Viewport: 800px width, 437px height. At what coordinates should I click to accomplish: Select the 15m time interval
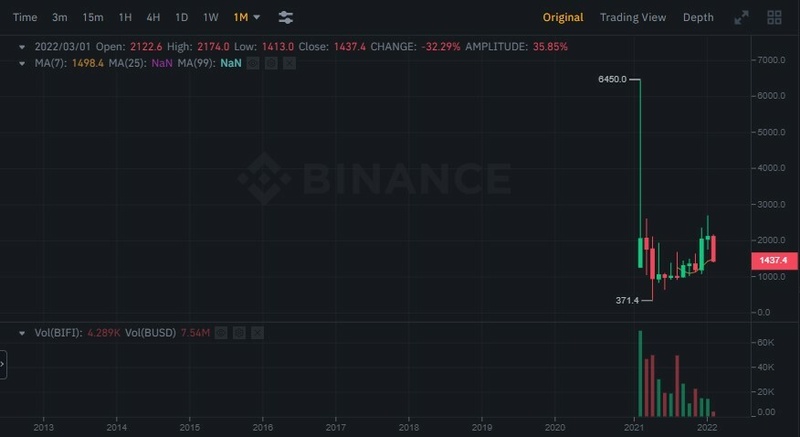pyautogui.click(x=93, y=17)
